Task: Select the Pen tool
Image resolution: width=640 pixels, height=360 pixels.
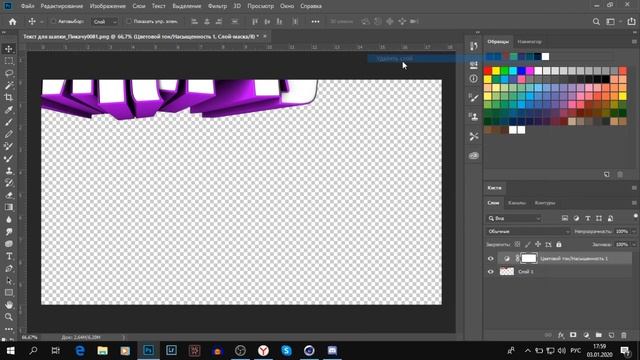Action: [x=9, y=269]
